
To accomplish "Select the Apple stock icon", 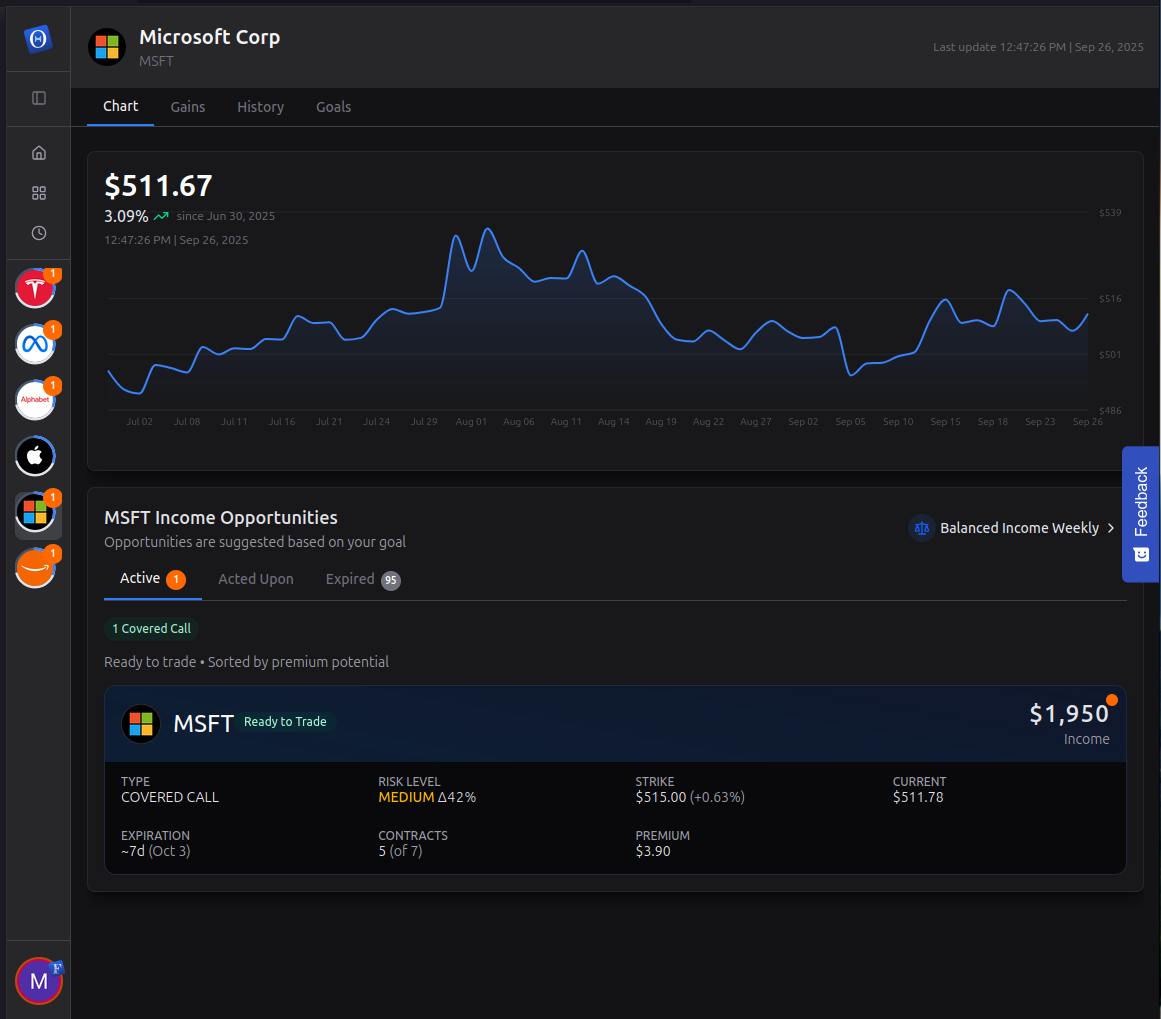I will coord(35,457).
